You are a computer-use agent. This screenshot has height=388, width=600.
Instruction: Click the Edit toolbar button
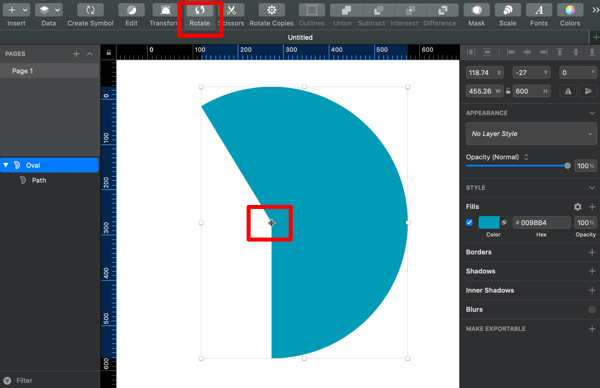(131, 10)
